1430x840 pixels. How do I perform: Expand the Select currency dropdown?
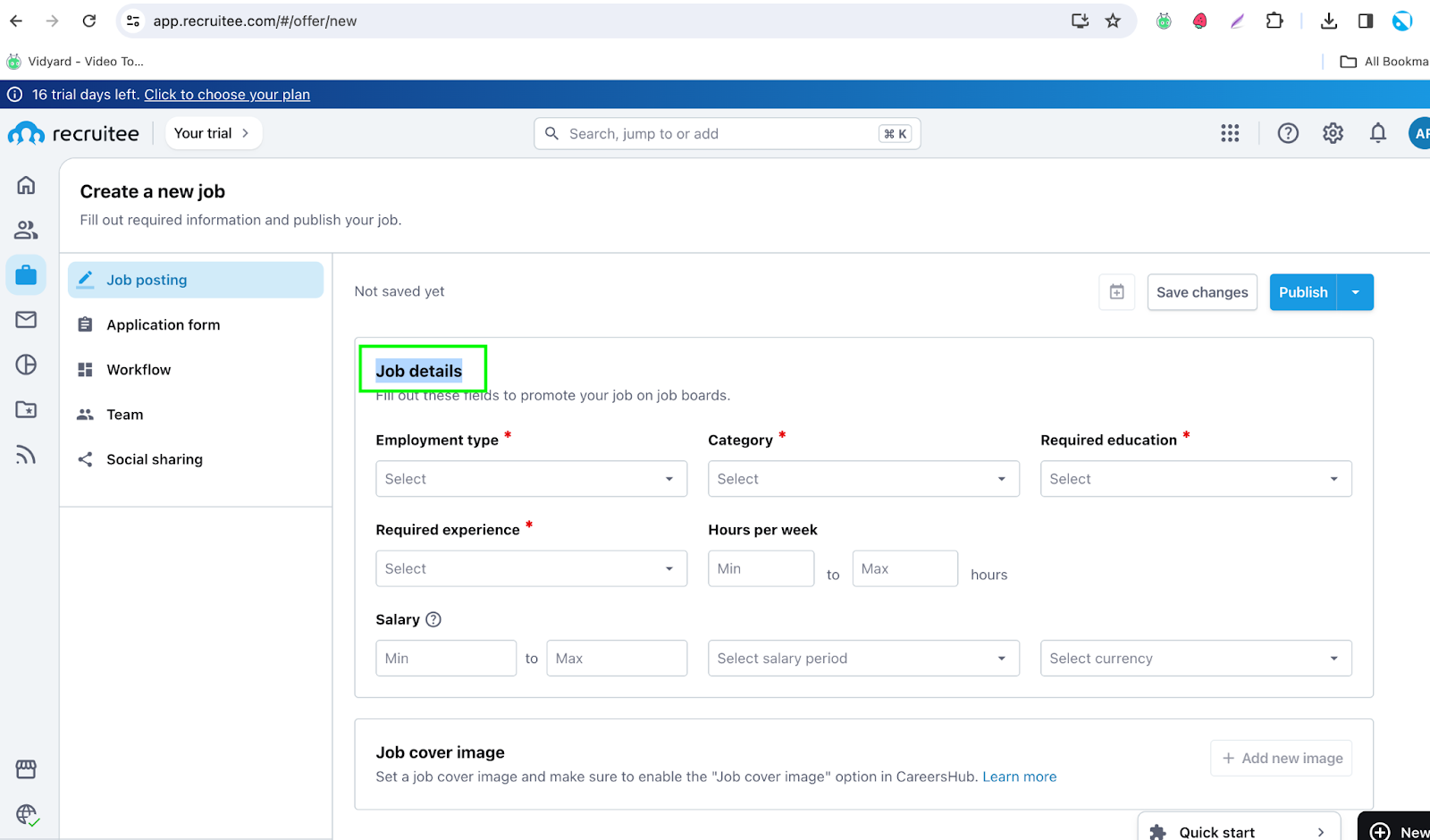tap(1195, 659)
